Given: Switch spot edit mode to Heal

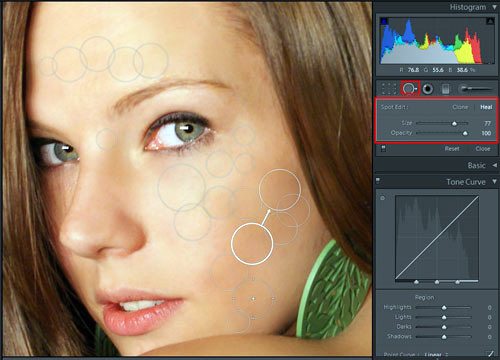Looking at the screenshot, I should [x=486, y=107].
